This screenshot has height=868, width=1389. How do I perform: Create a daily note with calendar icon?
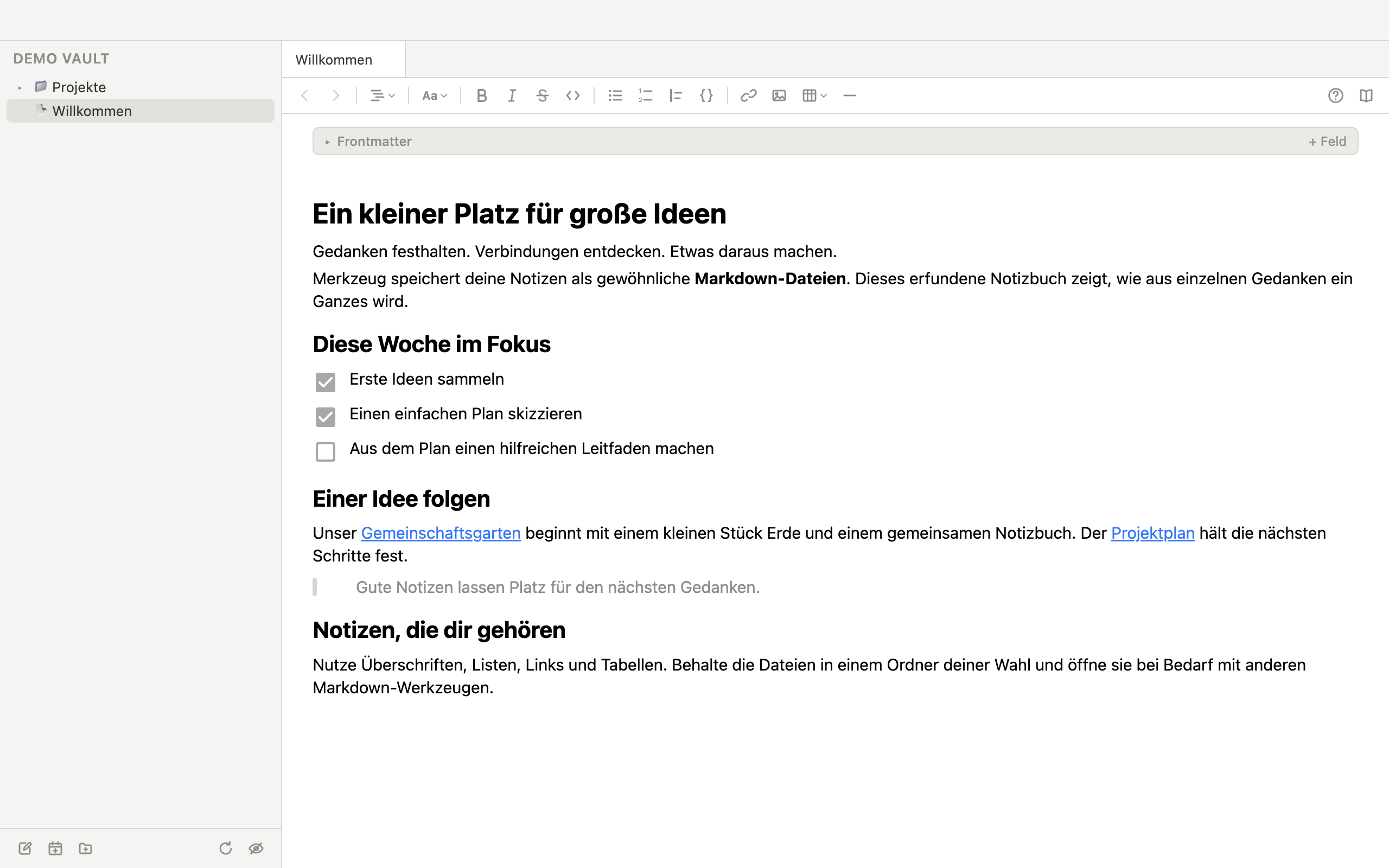tap(55, 848)
